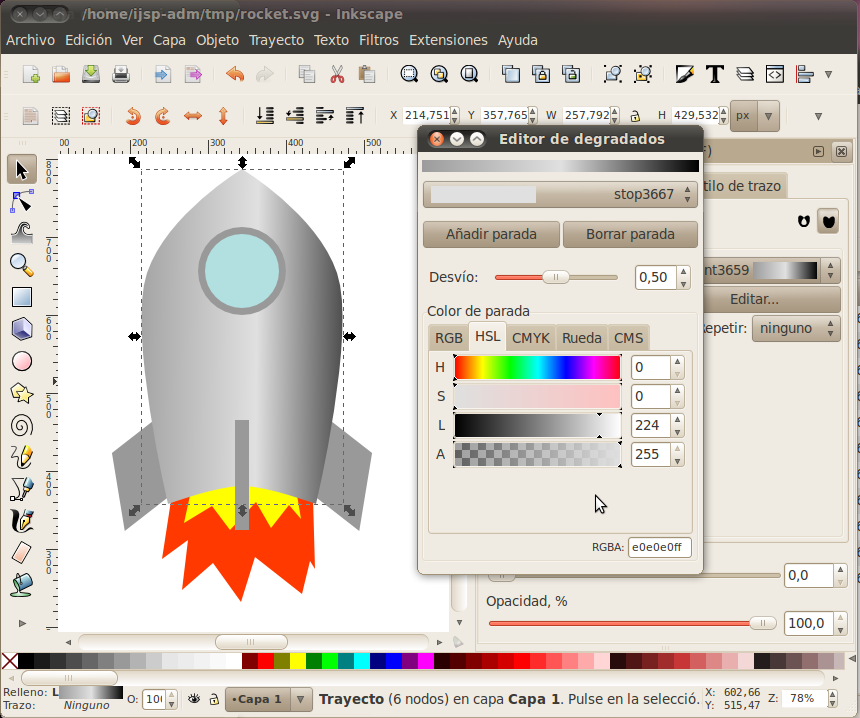Click the Opacidad percent slider

632,623
